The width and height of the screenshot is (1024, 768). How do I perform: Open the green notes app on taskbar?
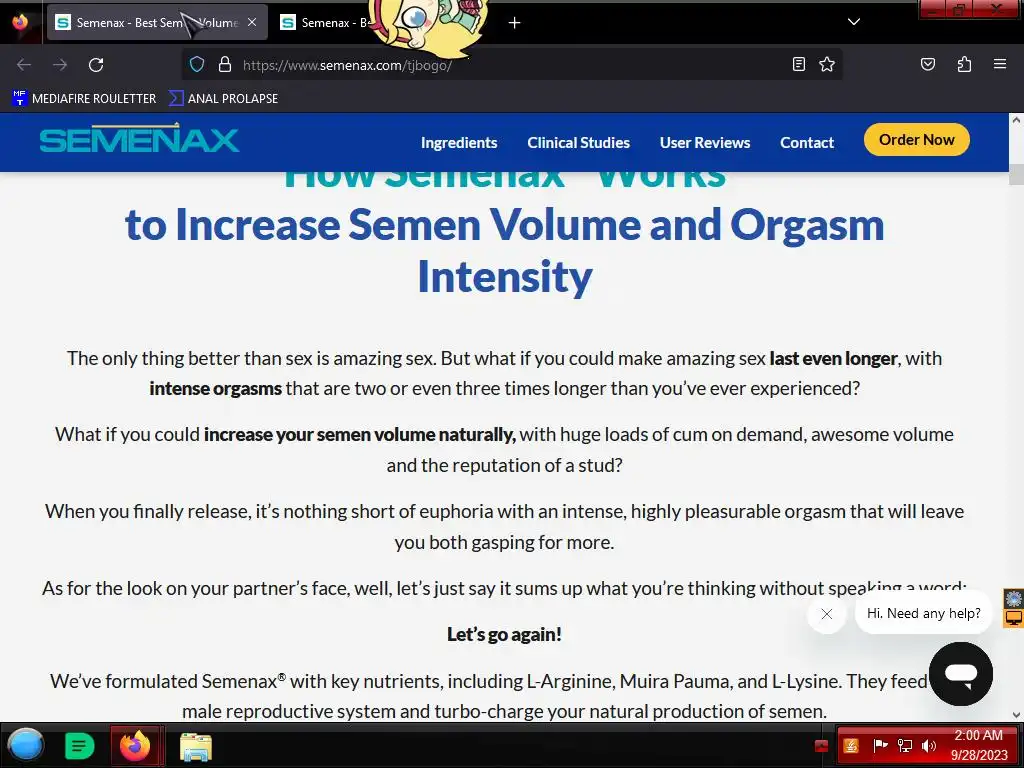[80, 746]
